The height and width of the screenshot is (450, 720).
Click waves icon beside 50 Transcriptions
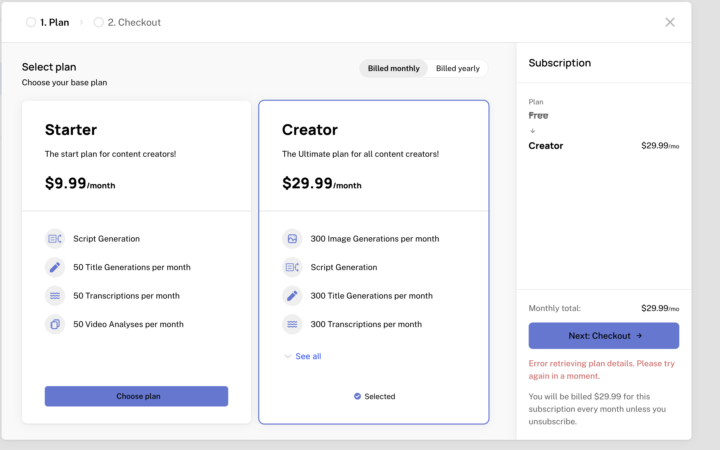pyautogui.click(x=55, y=296)
